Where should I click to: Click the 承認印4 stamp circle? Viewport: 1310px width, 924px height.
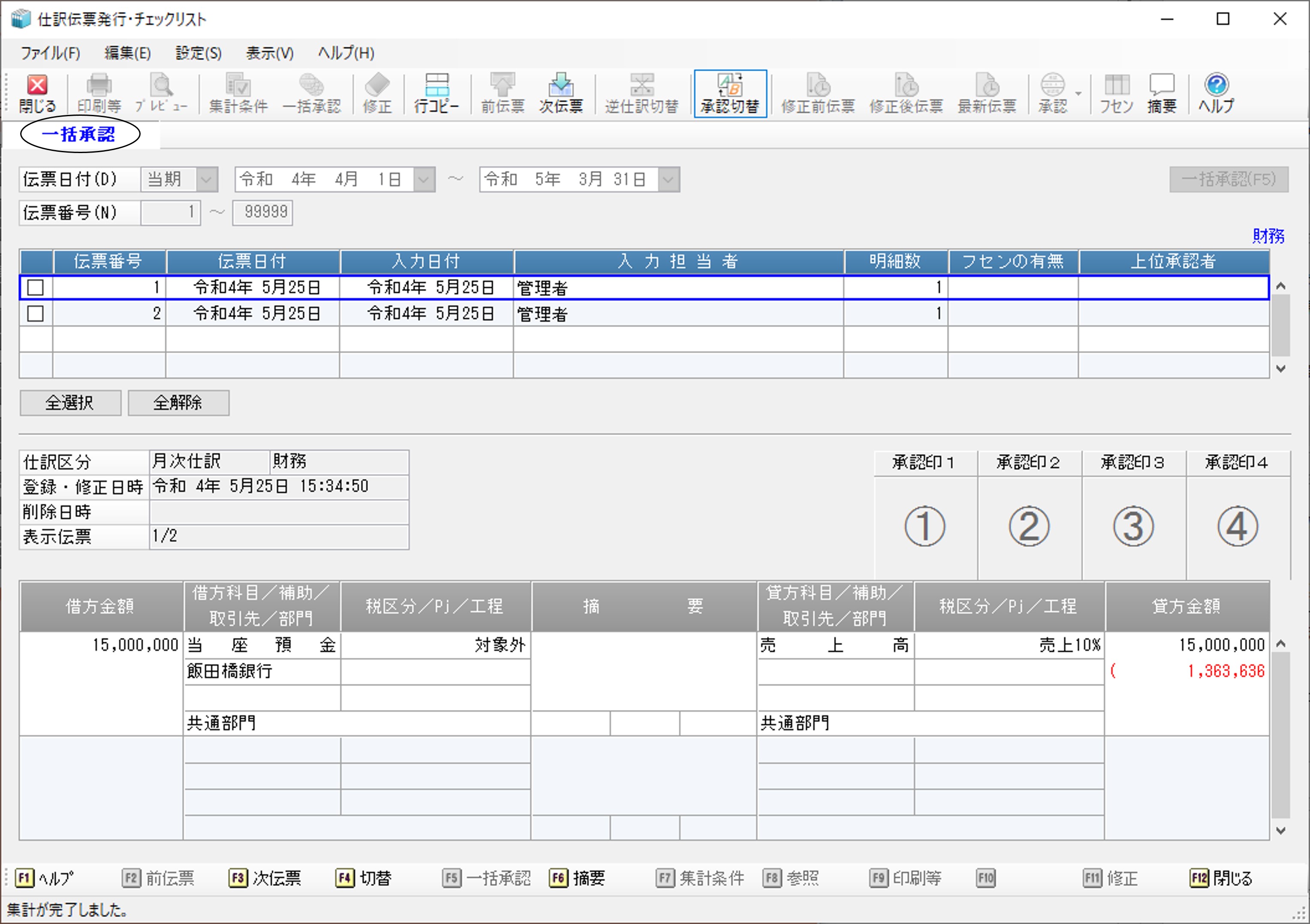[x=1238, y=526]
